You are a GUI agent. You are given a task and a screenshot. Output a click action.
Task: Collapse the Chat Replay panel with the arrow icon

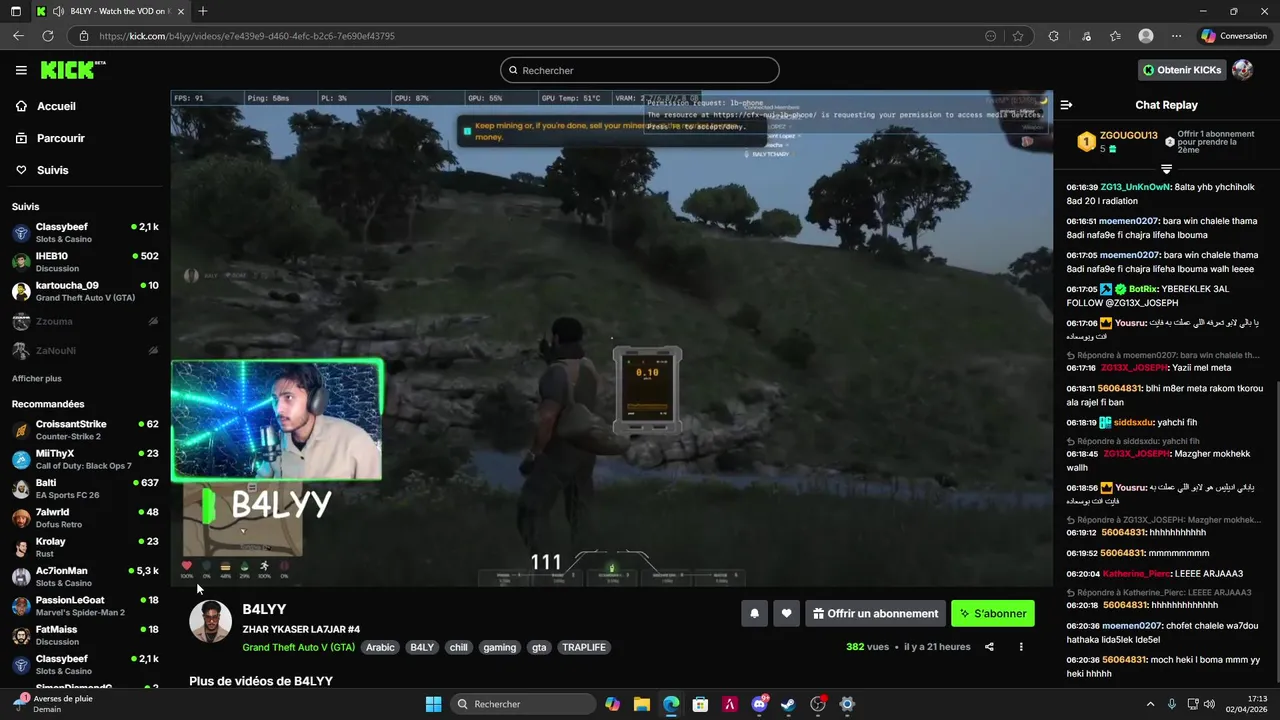1066,105
